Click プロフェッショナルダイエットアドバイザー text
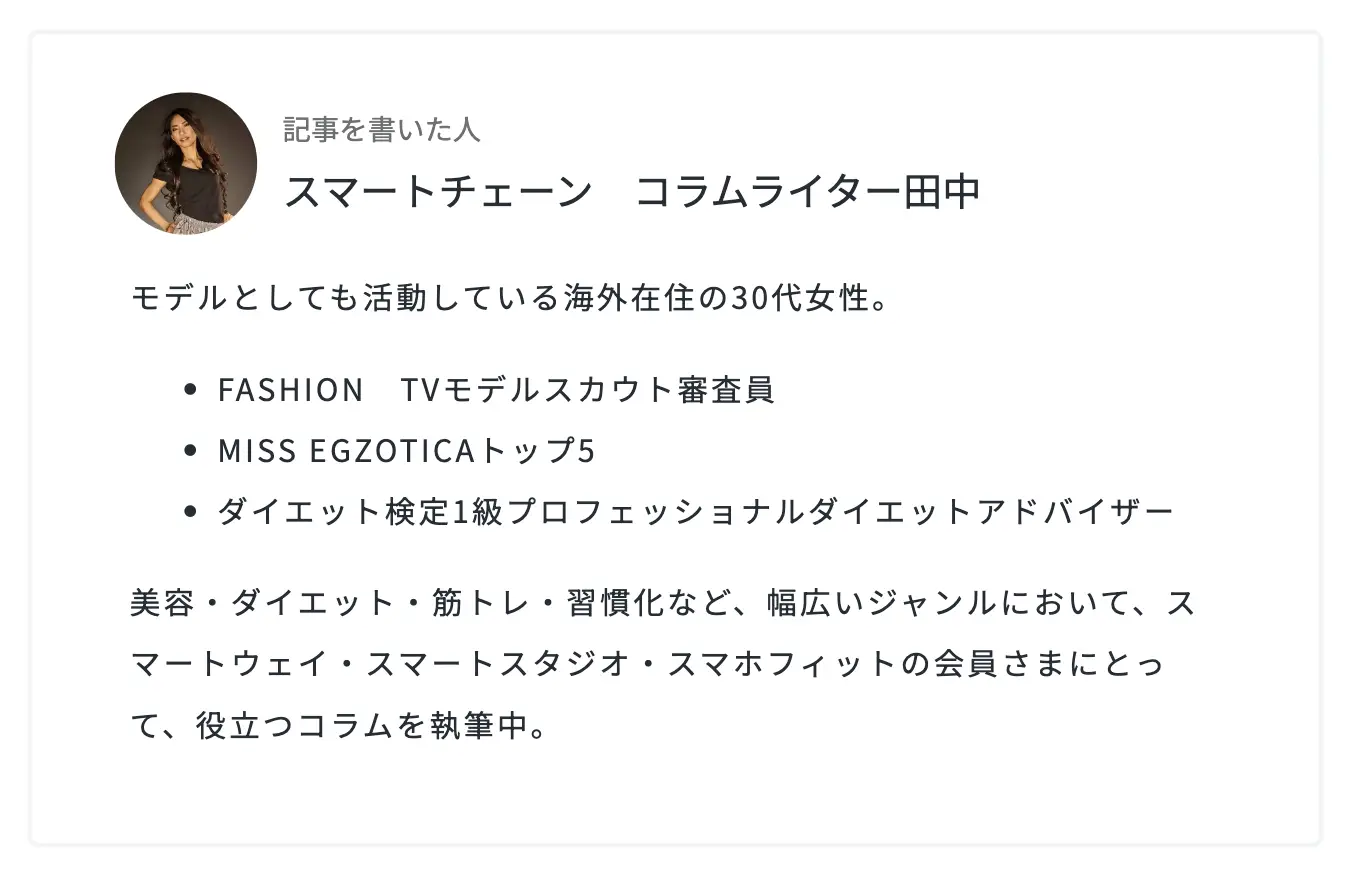 click(x=840, y=512)
